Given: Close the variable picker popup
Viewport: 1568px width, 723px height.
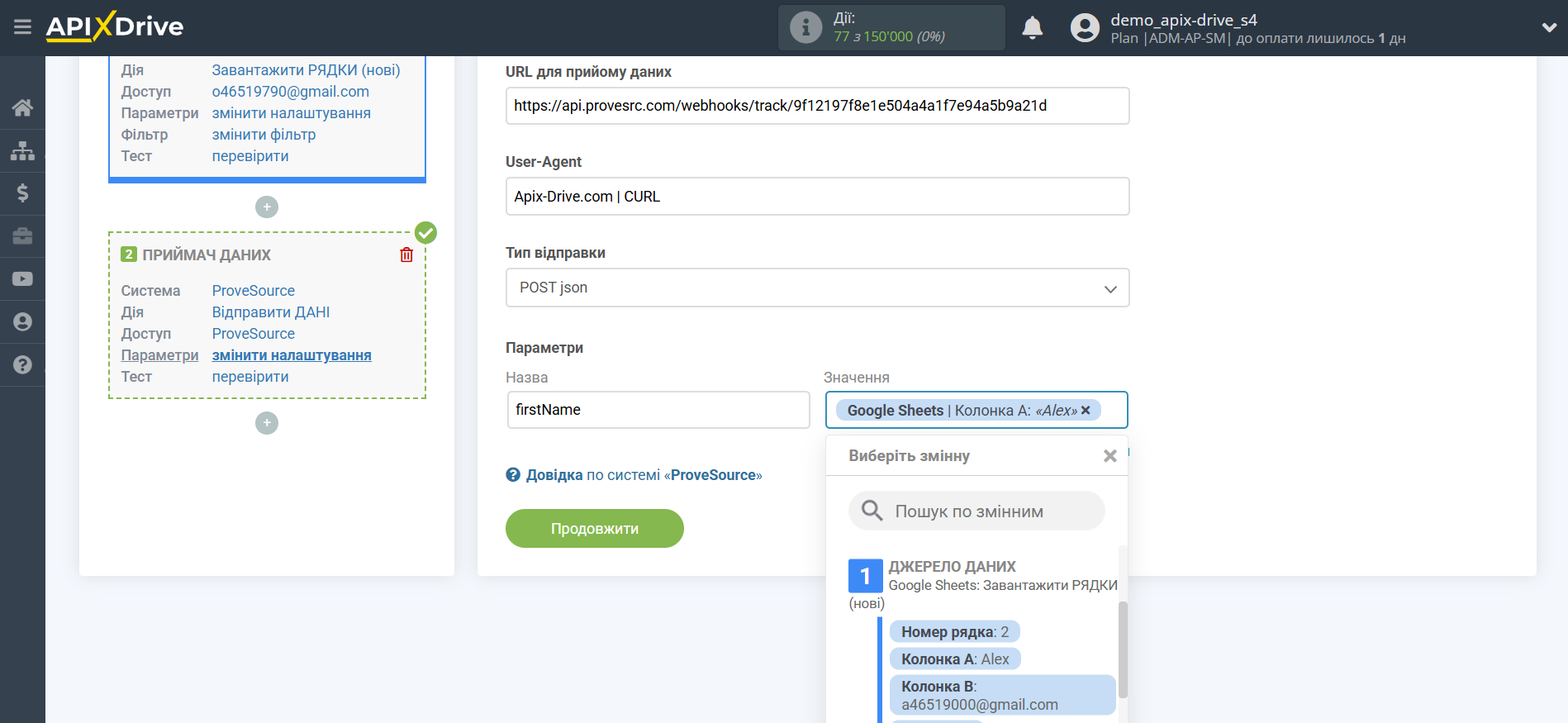Looking at the screenshot, I should 1110,456.
